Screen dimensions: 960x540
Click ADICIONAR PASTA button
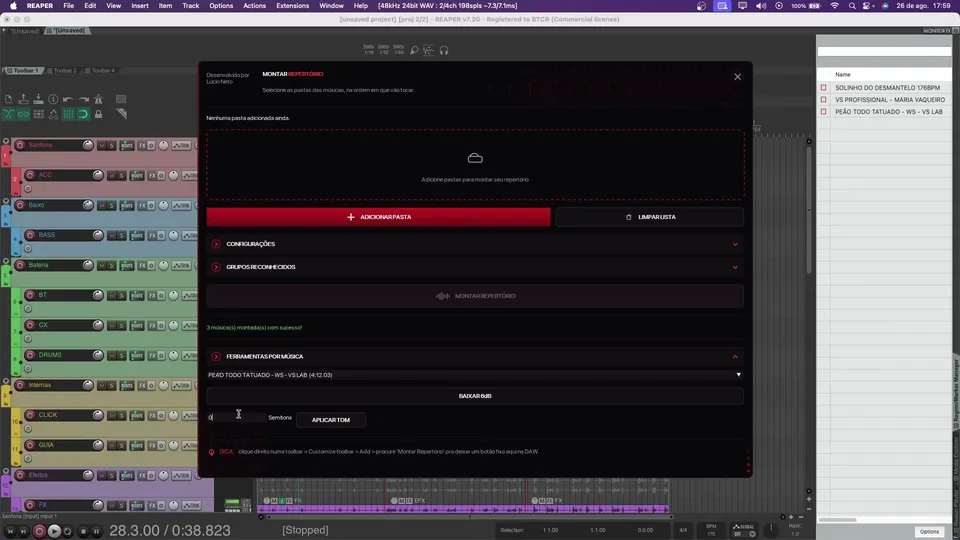pyautogui.click(x=378, y=217)
